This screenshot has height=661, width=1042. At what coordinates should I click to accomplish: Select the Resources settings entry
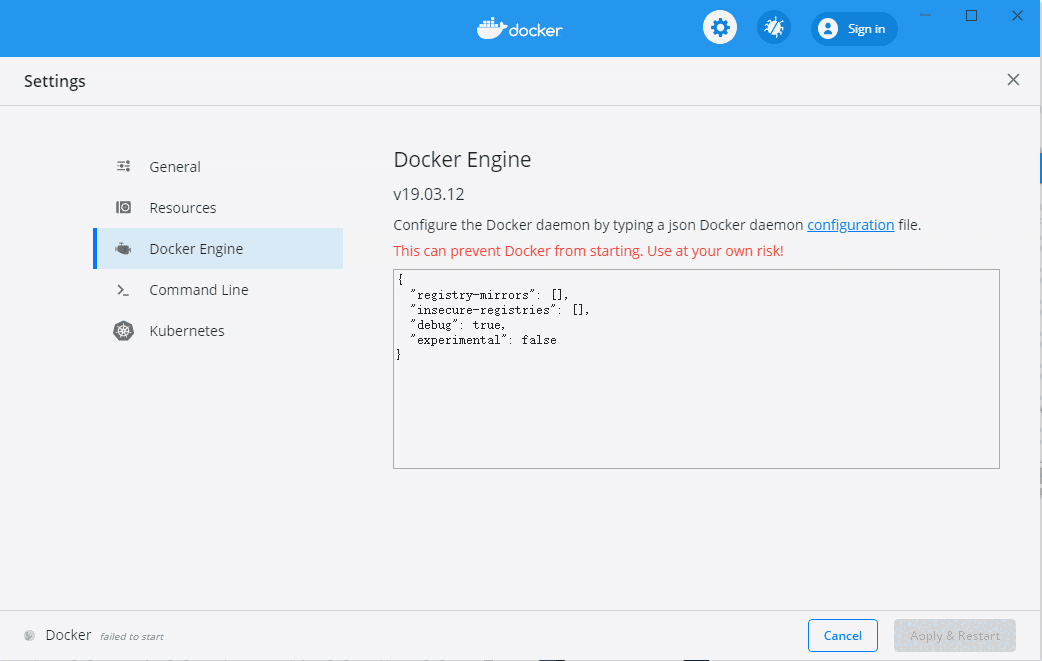(x=183, y=207)
